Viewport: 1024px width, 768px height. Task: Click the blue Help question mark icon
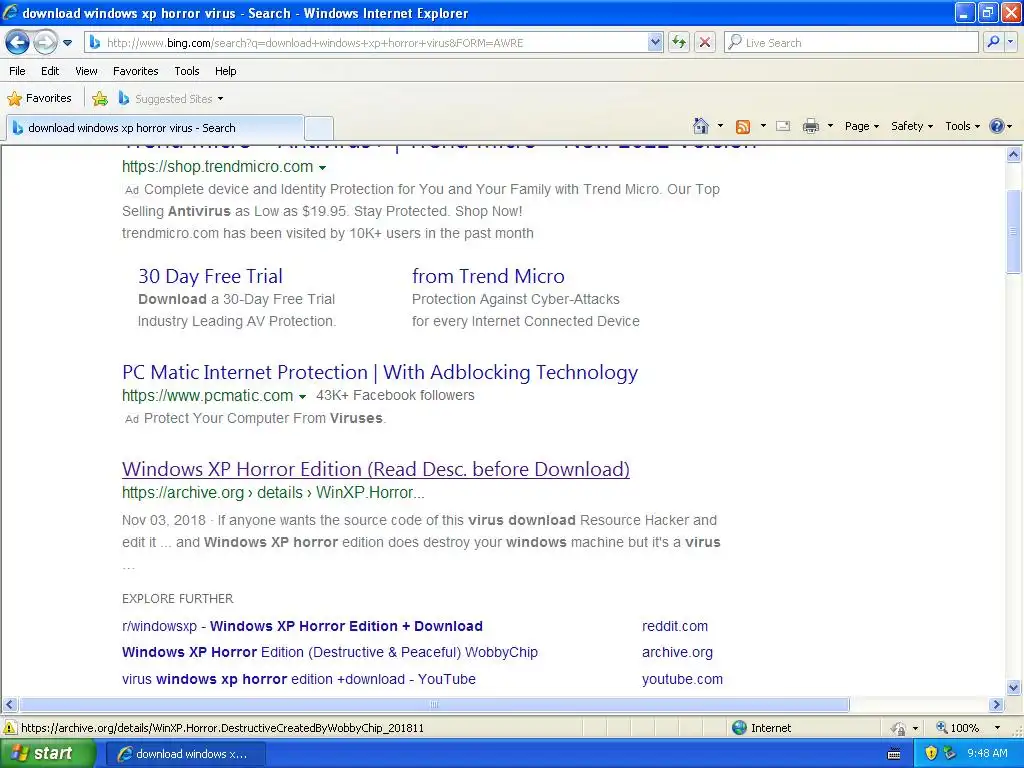[x=997, y=126]
